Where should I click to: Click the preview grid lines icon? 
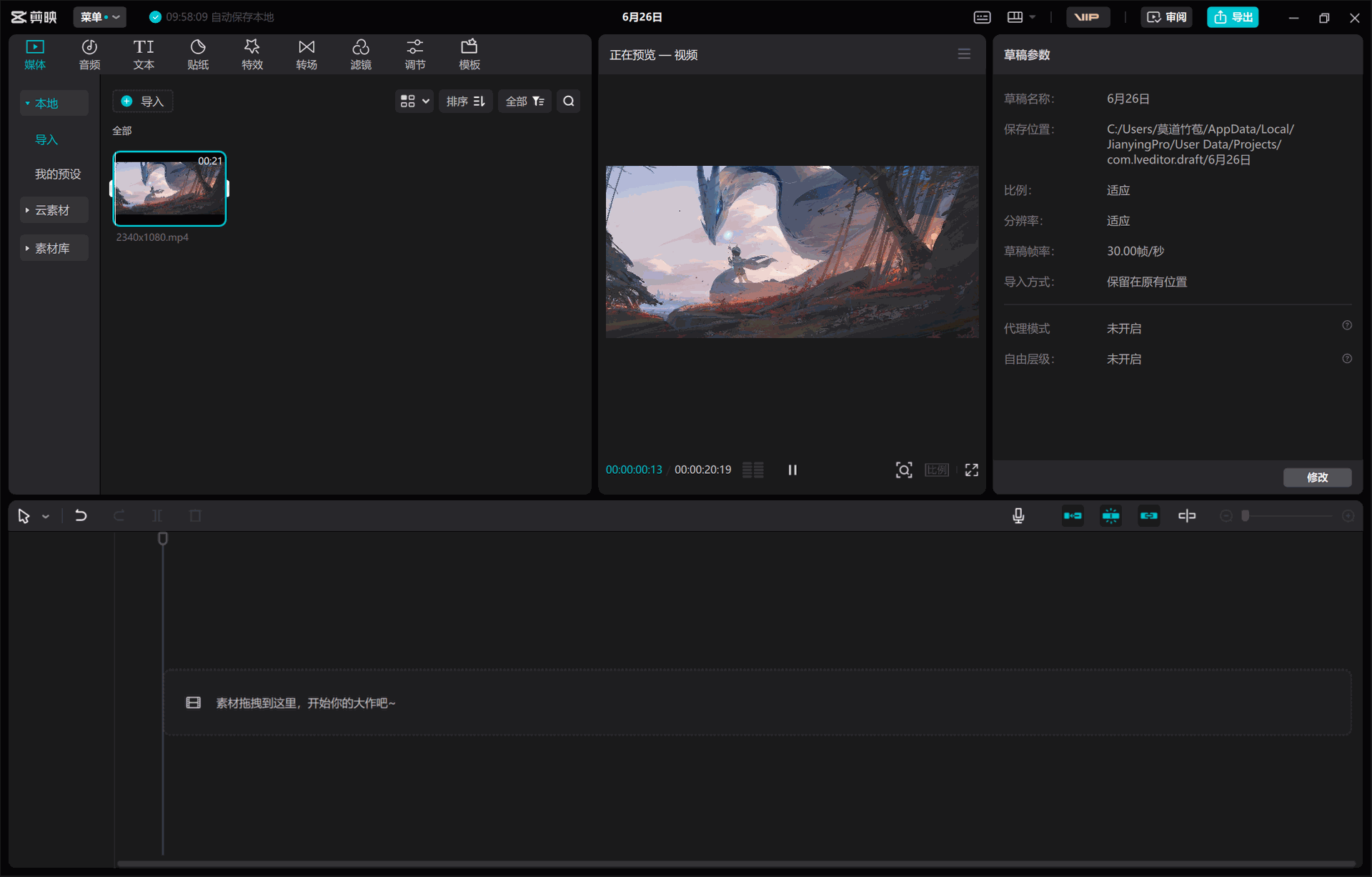[752, 470]
